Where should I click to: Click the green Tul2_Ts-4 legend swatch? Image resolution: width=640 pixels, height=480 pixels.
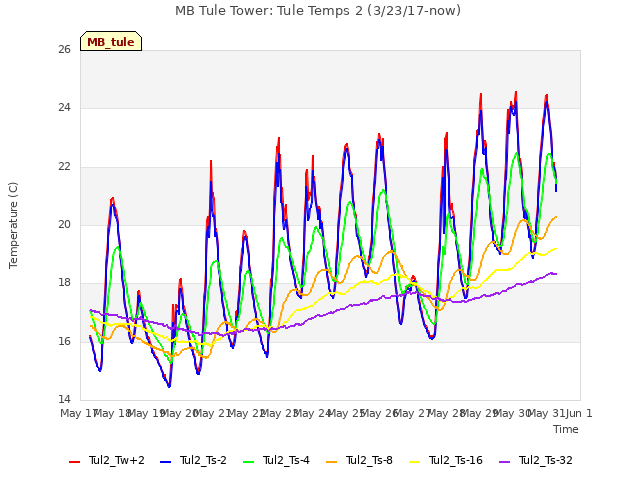pyautogui.click(x=249, y=461)
